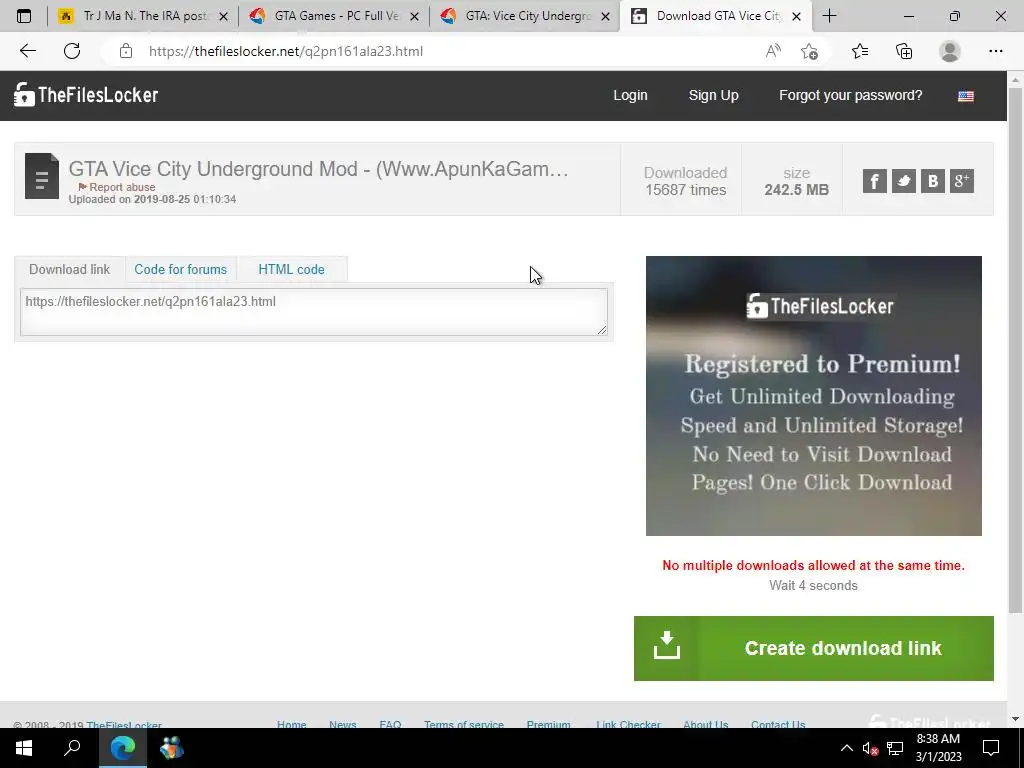Click 'Create download link' green button
The width and height of the screenshot is (1024, 768).
click(814, 648)
